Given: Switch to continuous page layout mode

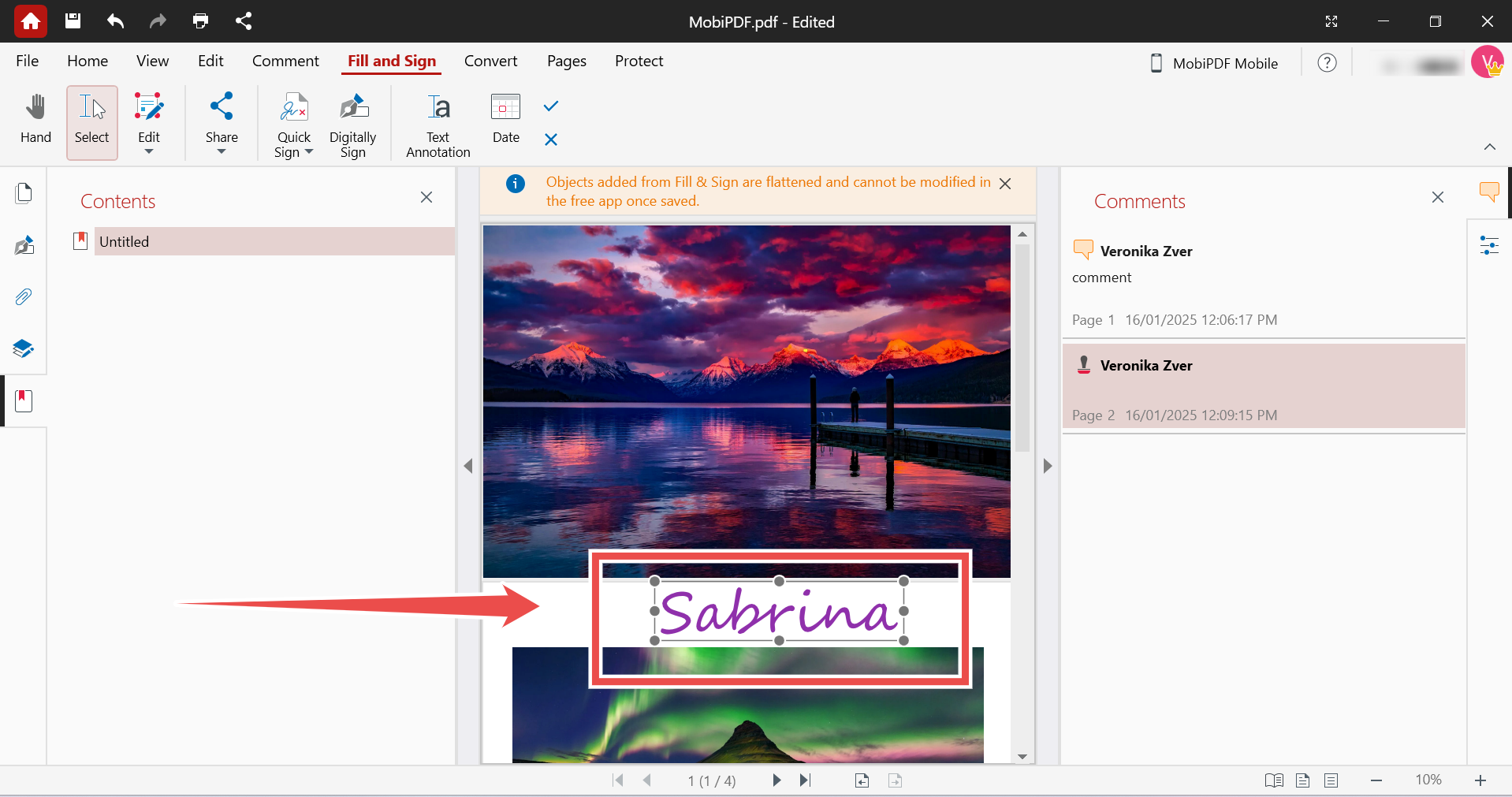Looking at the screenshot, I should click(1331, 780).
